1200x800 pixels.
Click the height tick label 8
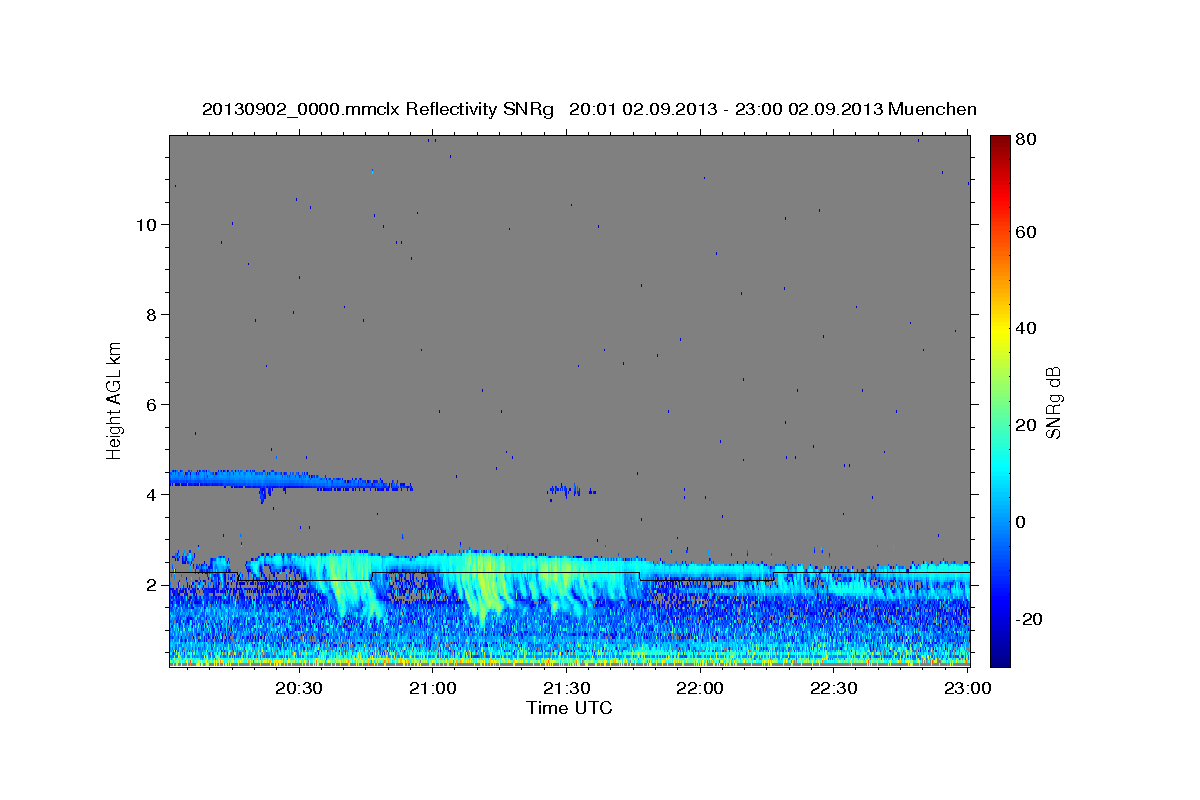[149, 314]
